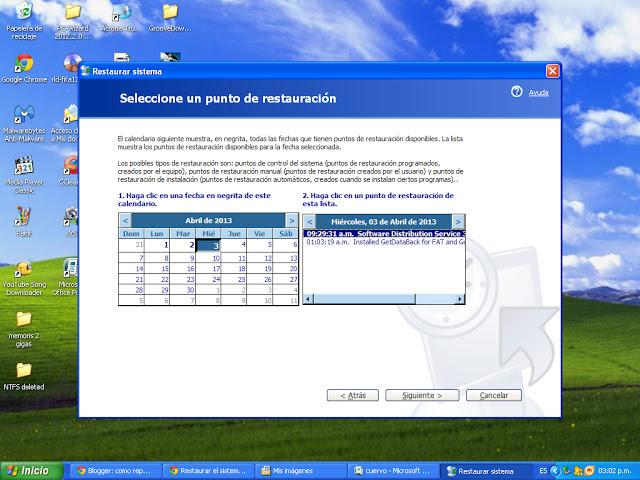
Task: Click the horizontal scrollbar thumb in list
Action: [364, 299]
